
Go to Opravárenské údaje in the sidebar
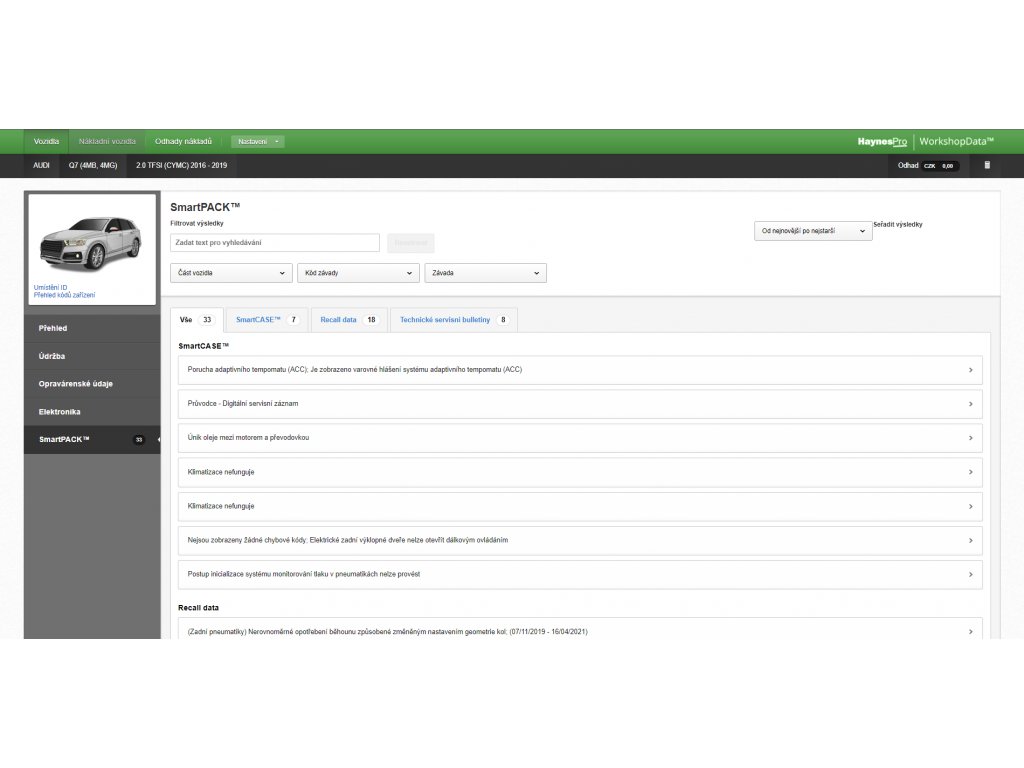click(92, 384)
